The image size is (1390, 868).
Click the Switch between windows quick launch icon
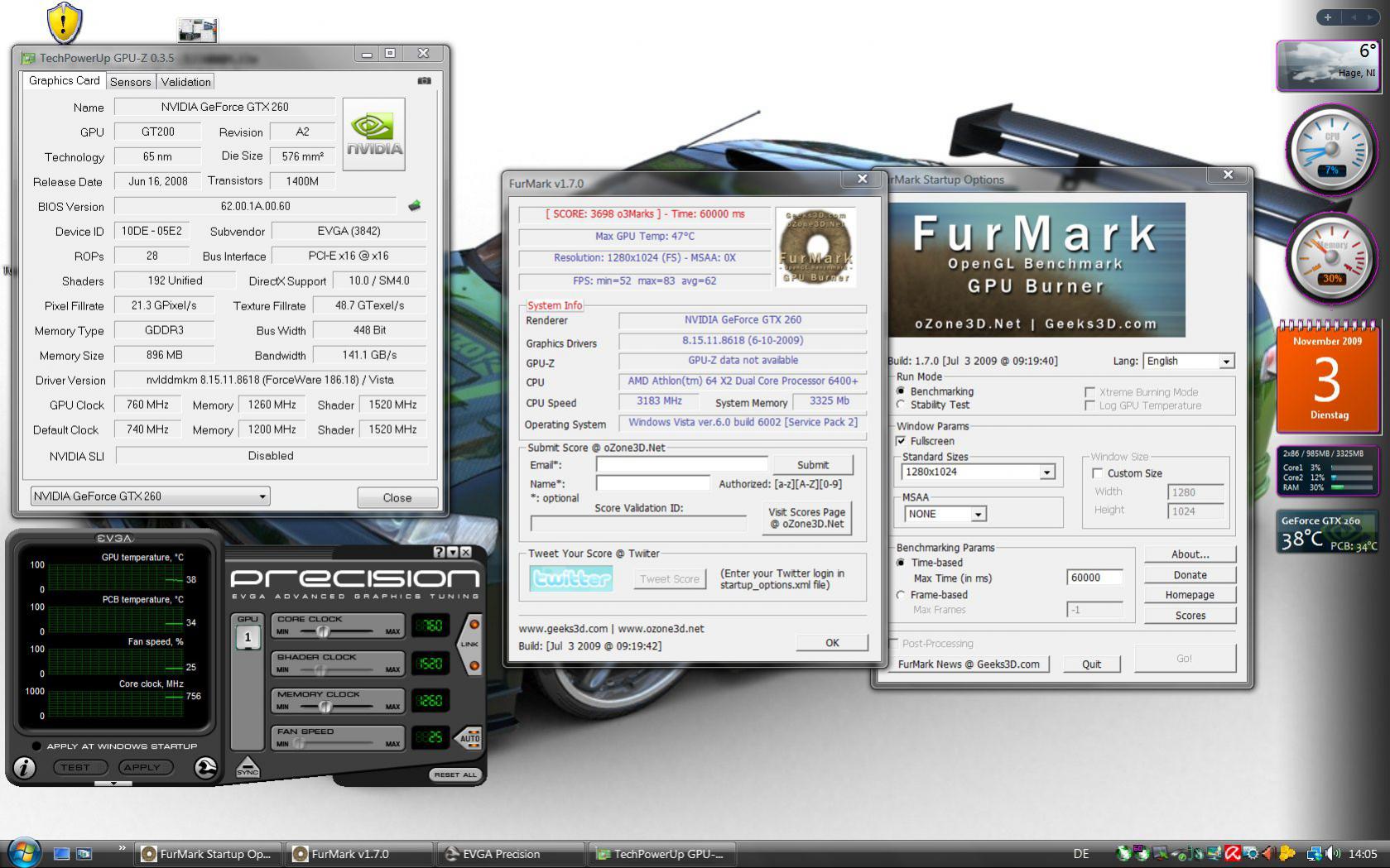[x=84, y=853]
